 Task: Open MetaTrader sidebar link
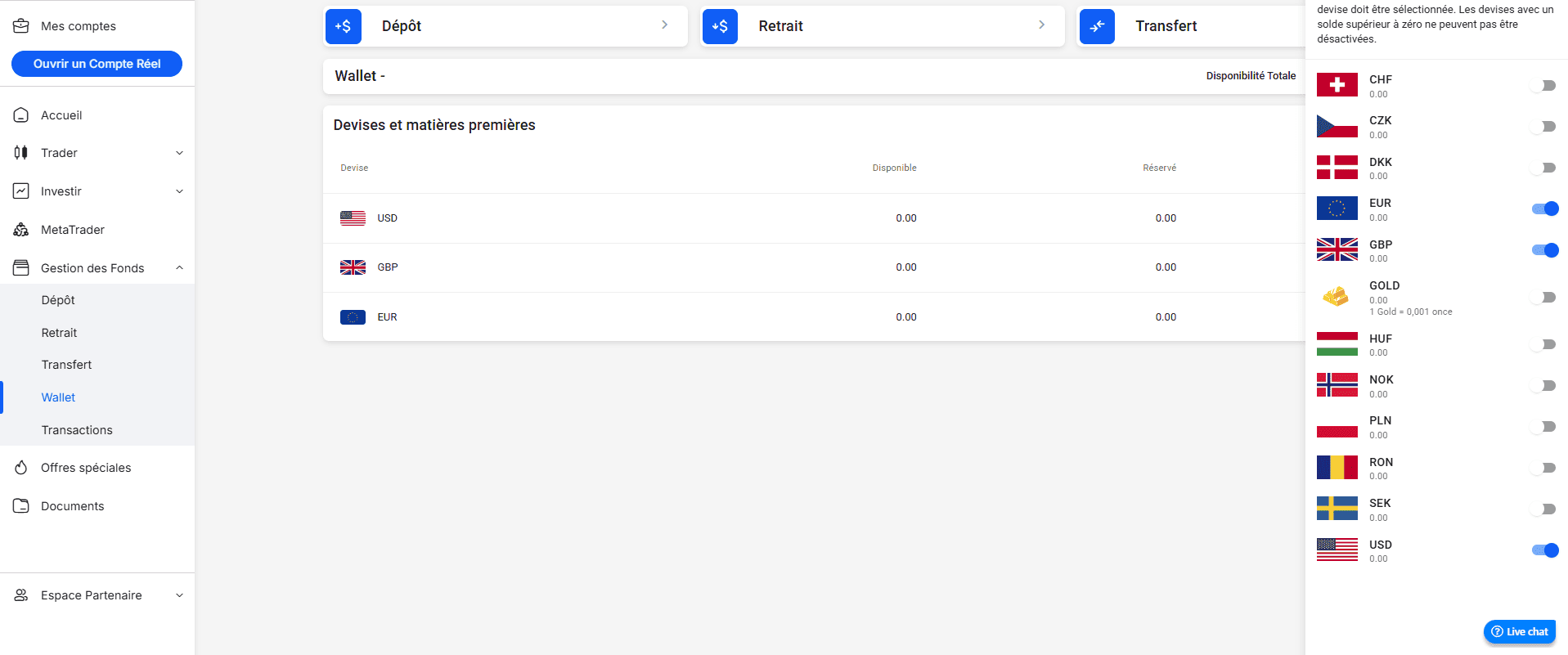pyautogui.click(x=73, y=230)
